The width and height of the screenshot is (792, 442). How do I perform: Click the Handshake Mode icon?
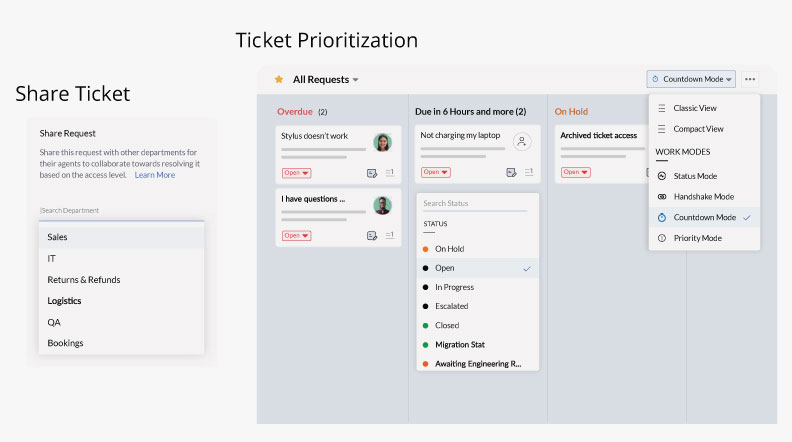click(662, 197)
